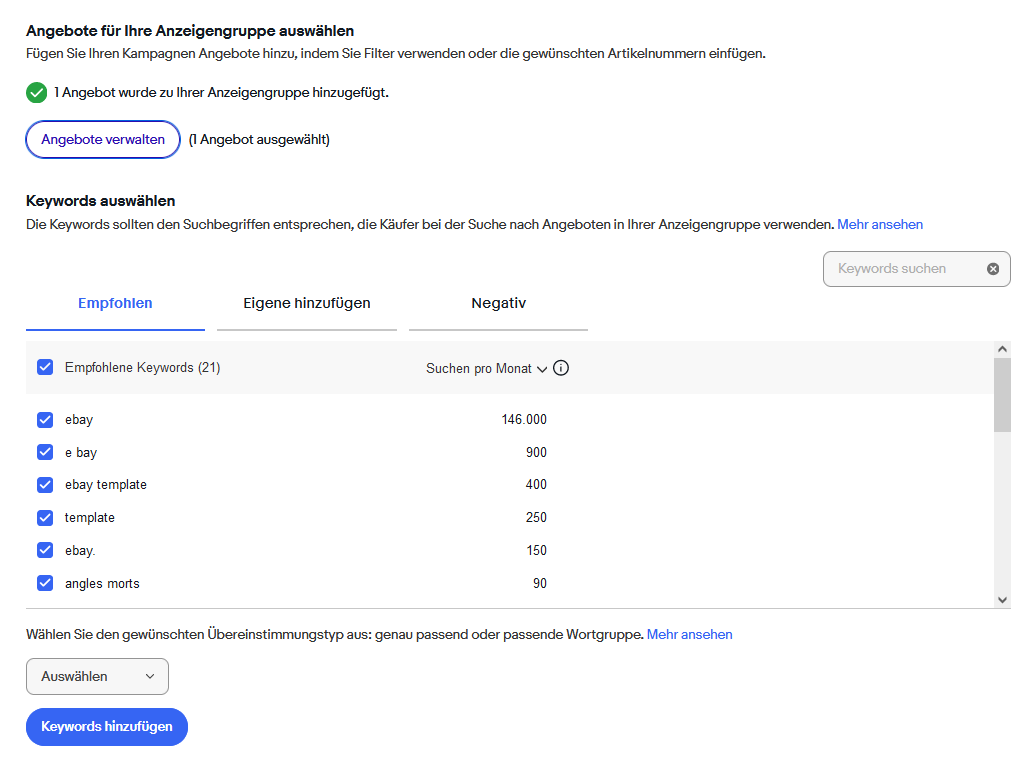
Task: Click the keyword list scrollbar thumb
Action: 1003,394
